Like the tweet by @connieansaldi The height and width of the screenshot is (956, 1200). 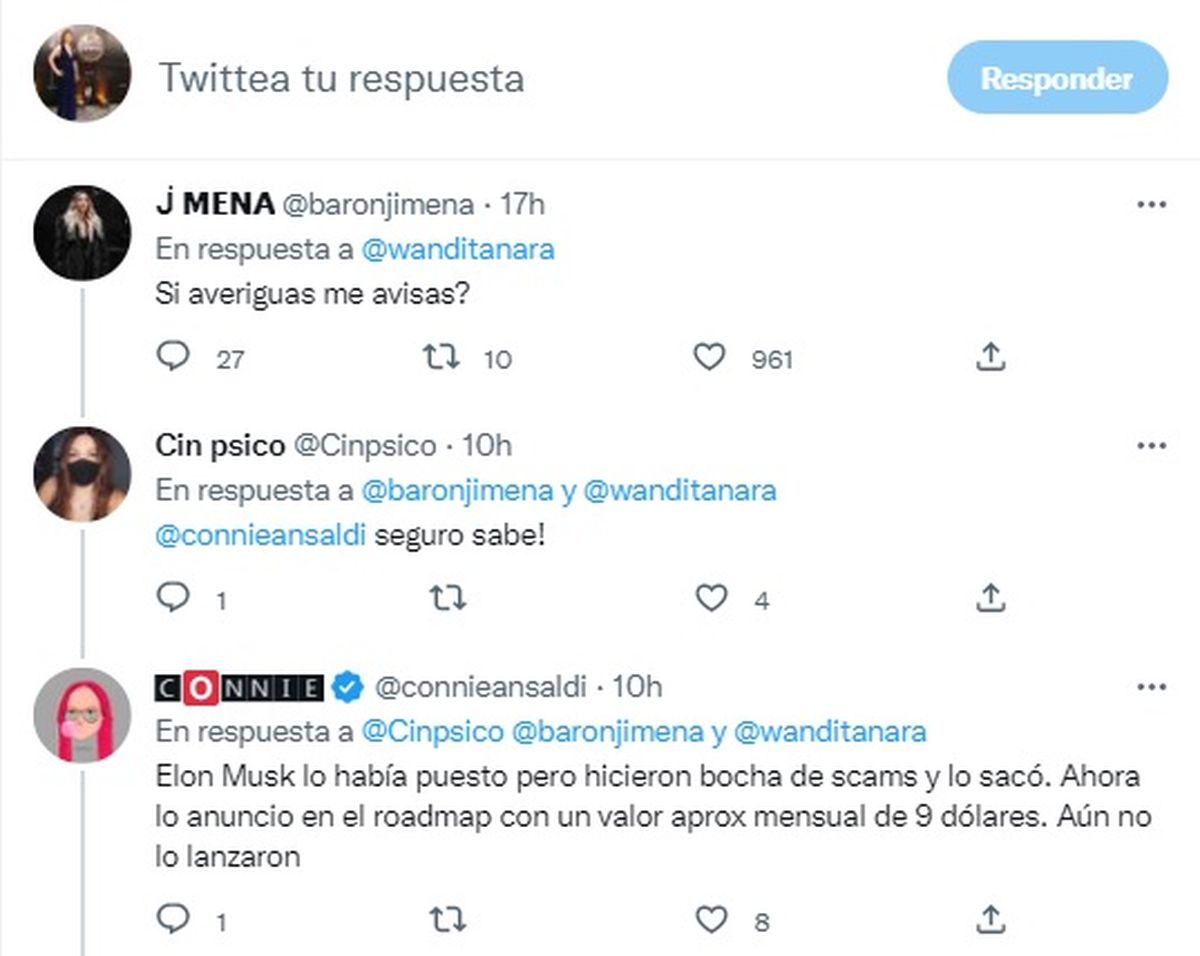[710, 918]
